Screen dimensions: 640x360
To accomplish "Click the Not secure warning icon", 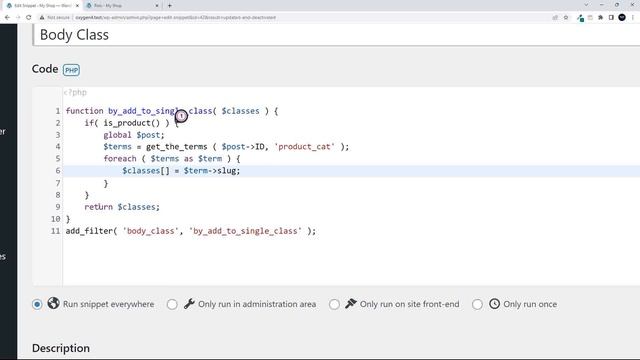I will [42, 18].
